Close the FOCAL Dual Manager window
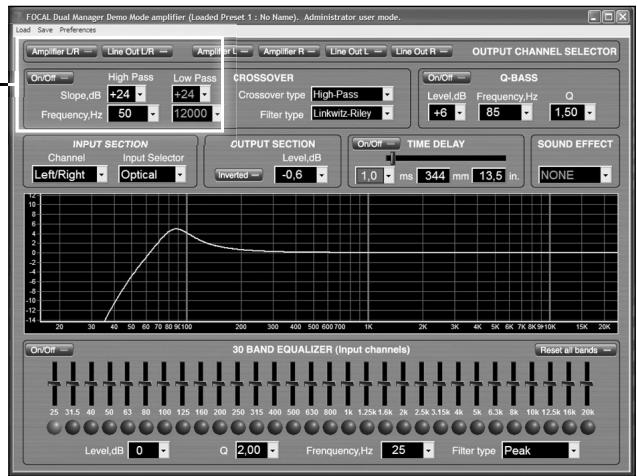Image resolution: width=637 pixels, height=476 pixels. tap(622, 17)
